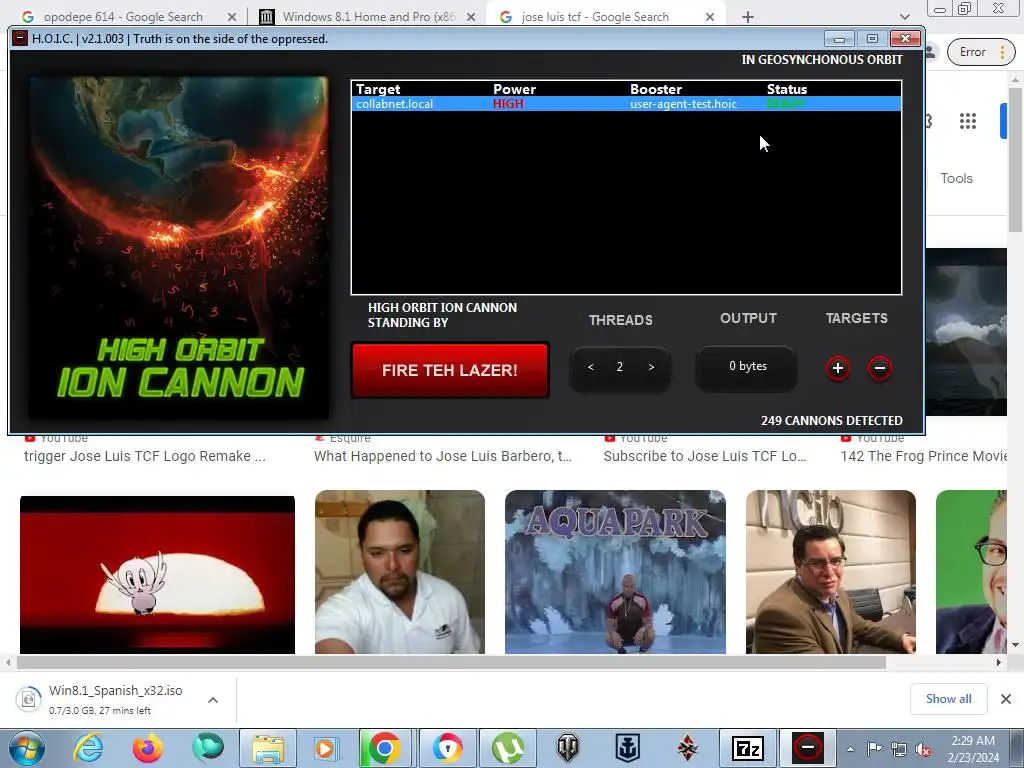
Task: Open the taskbar clock and date
Action: pos(973,748)
